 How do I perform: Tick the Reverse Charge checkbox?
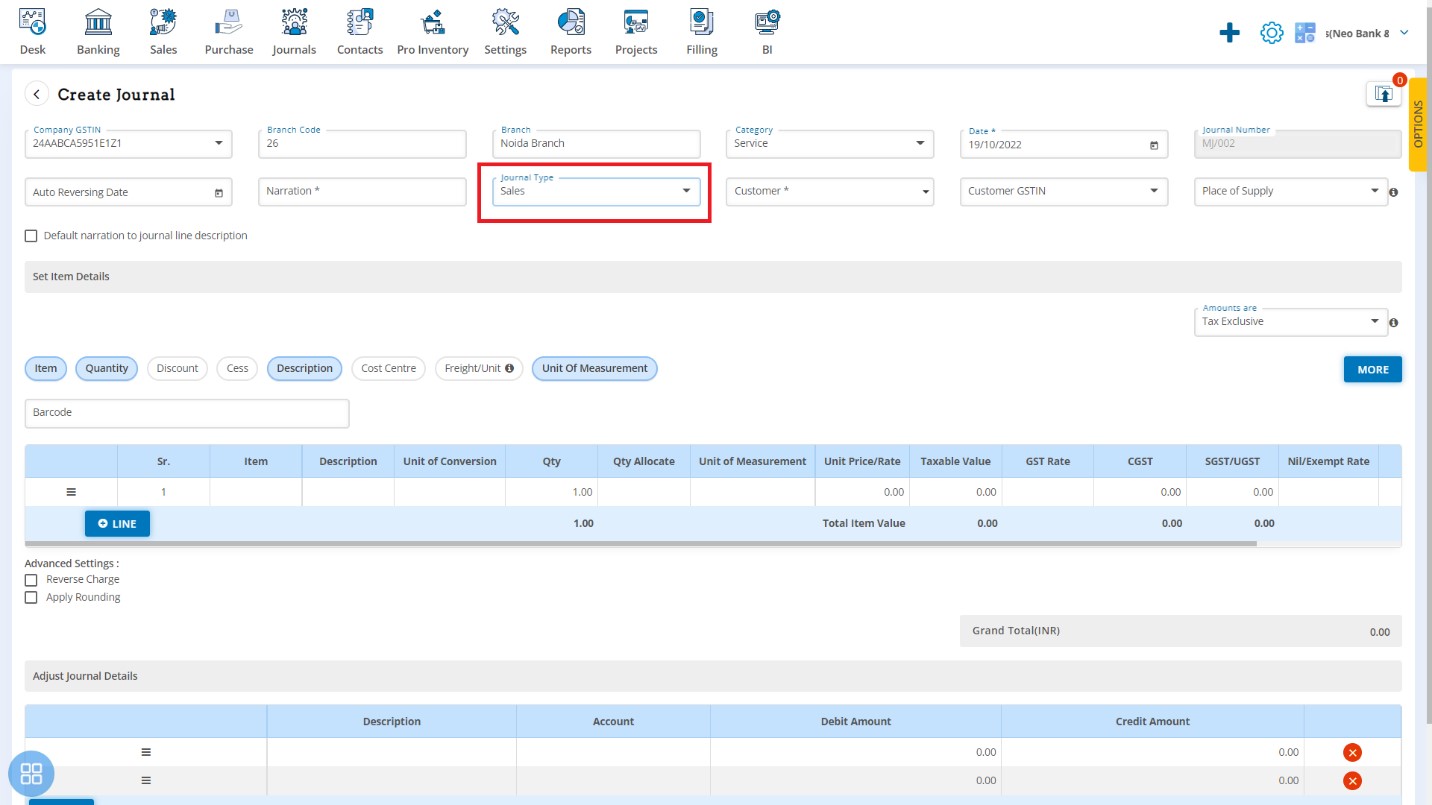[31, 580]
